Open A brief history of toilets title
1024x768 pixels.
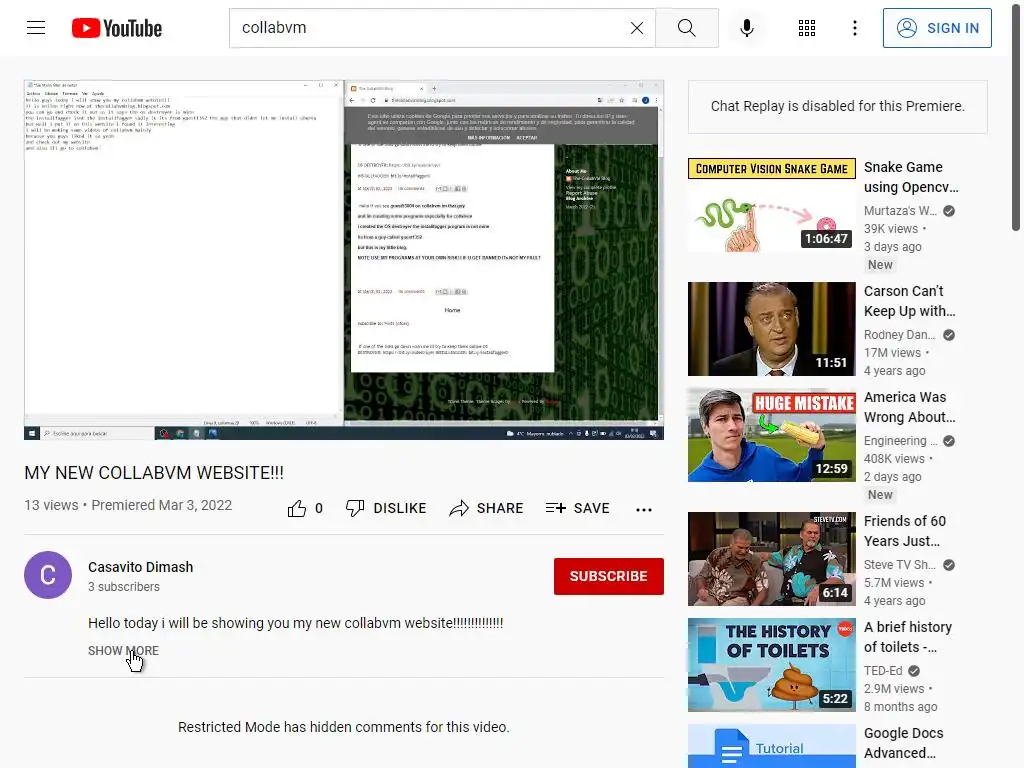click(908, 637)
